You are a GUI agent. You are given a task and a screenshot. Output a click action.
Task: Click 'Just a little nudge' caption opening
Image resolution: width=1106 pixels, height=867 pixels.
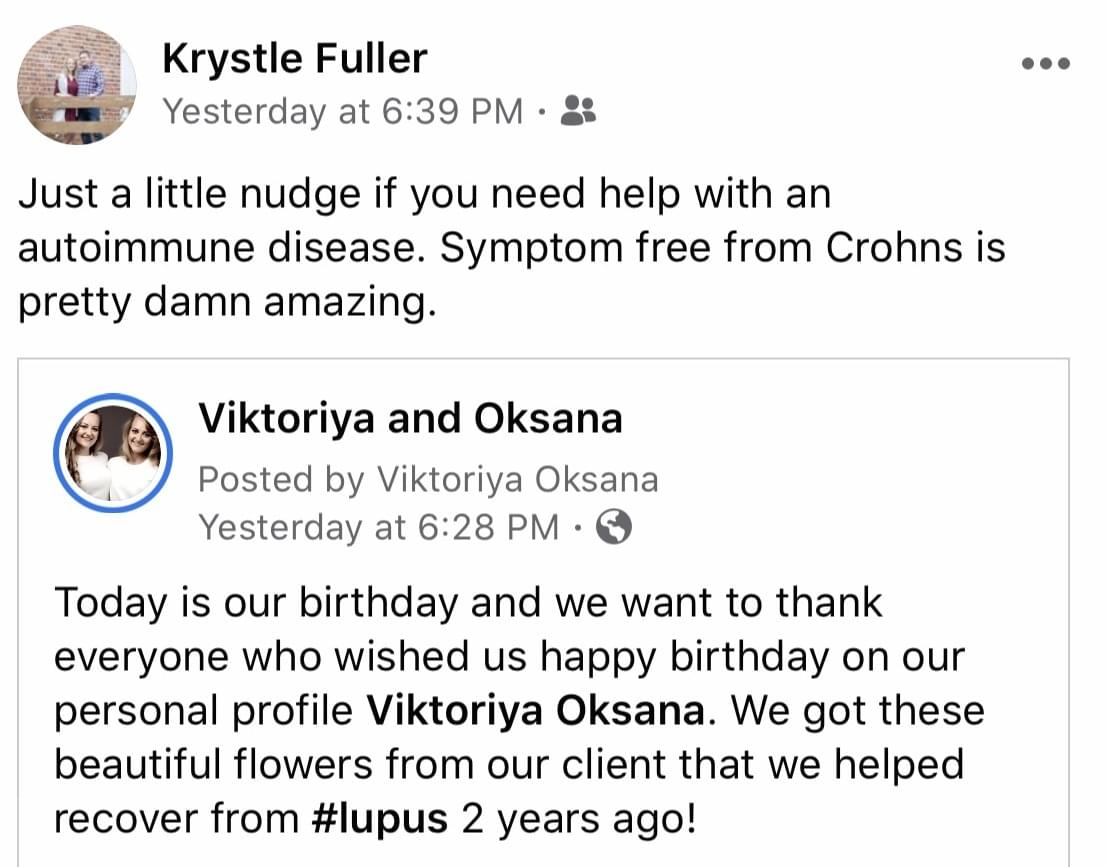tap(188, 194)
